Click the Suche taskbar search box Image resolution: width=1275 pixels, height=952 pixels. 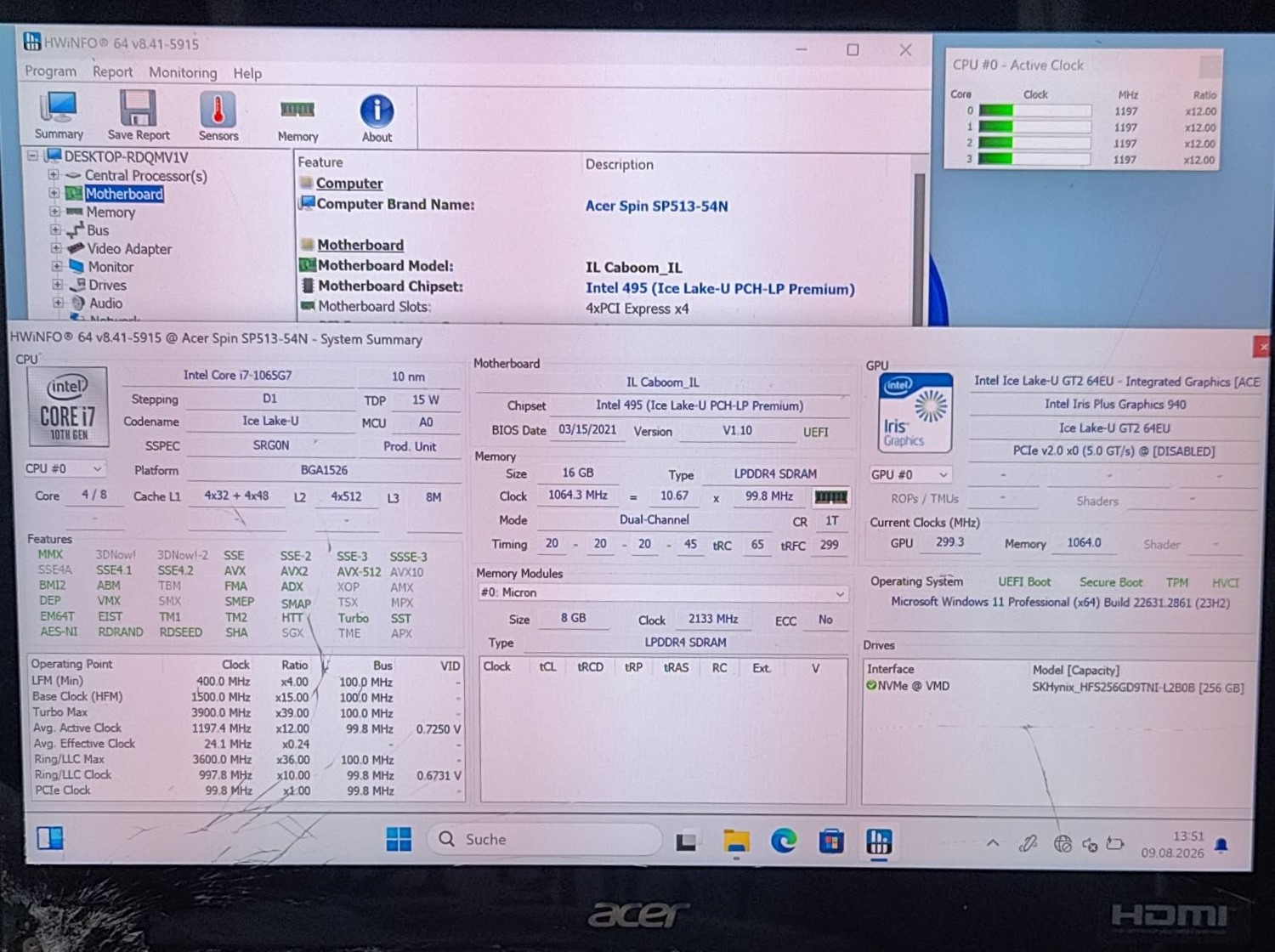pos(545,840)
